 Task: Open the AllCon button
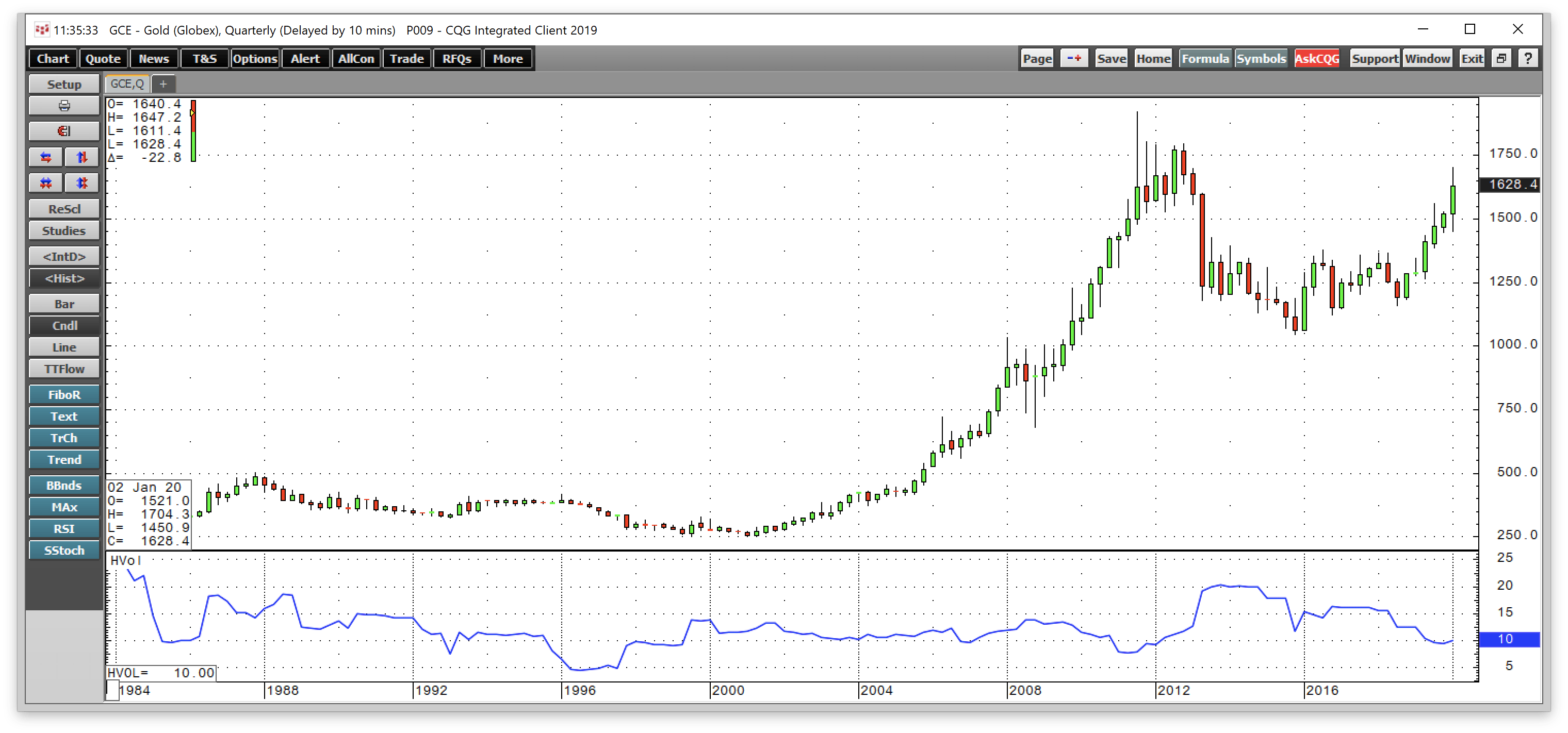pos(356,58)
